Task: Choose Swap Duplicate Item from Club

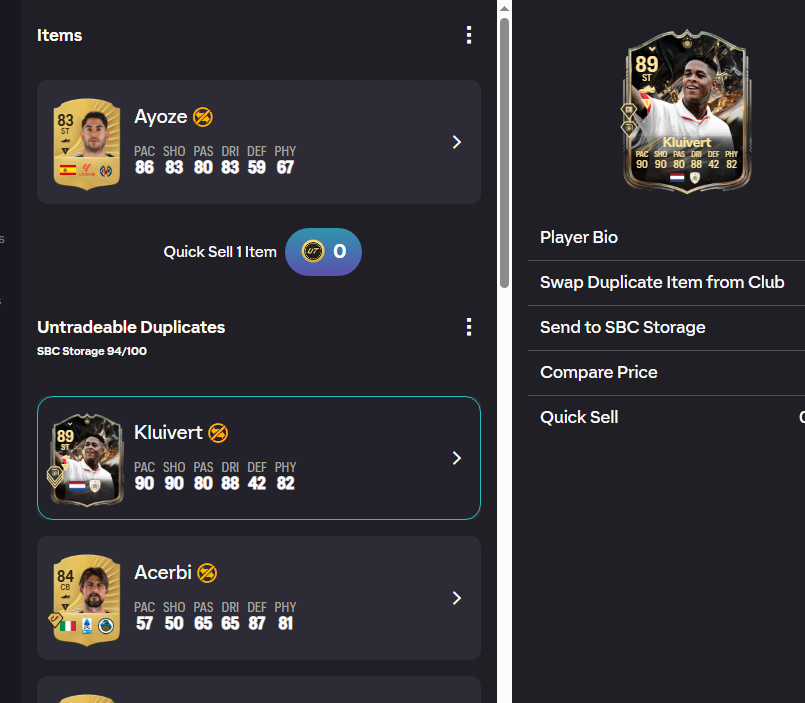Action: click(x=663, y=282)
